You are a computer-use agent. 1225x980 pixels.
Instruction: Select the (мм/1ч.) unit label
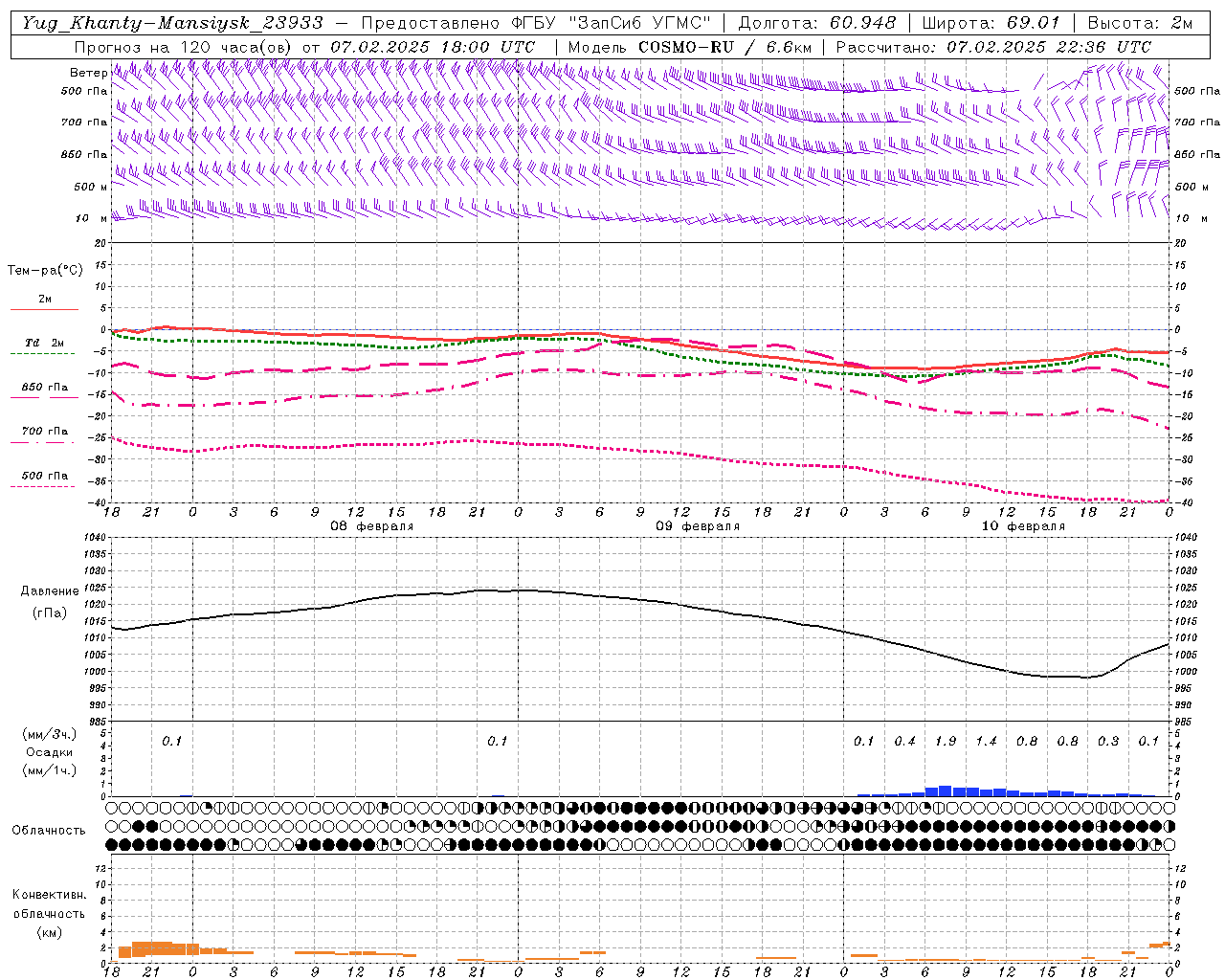[49, 770]
